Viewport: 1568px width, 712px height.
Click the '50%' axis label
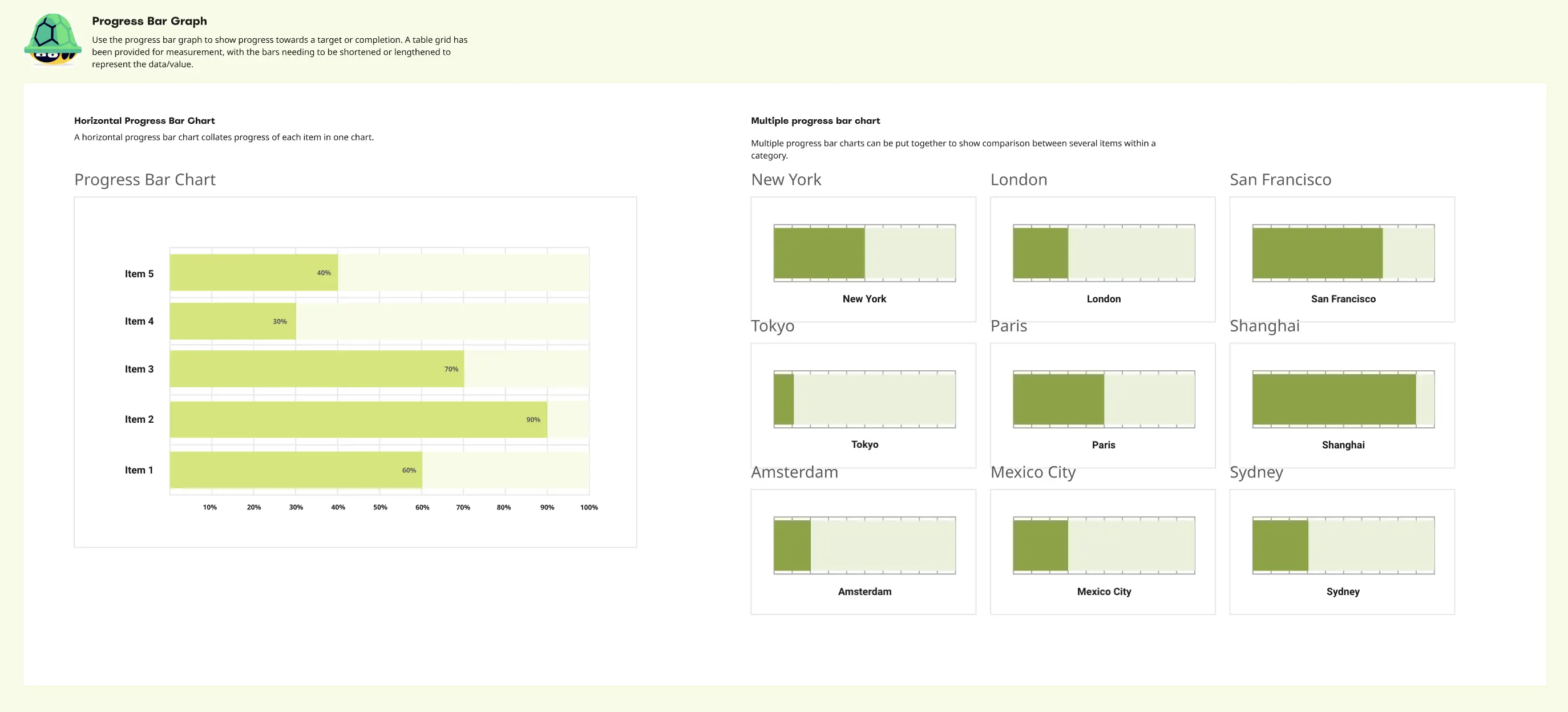380,507
